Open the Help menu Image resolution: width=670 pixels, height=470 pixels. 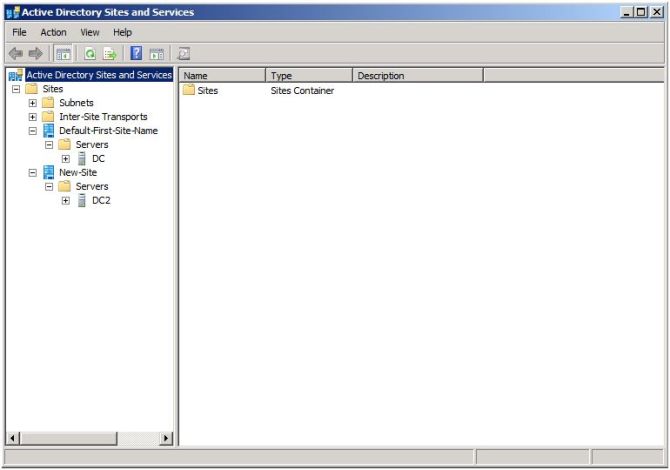tap(122, 32)
